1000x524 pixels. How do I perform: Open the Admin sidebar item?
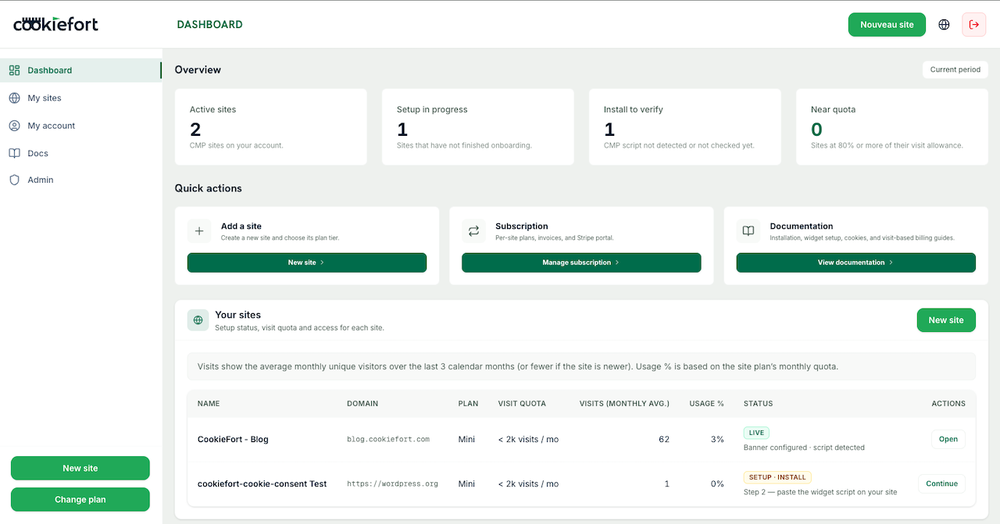coord(81,180)
